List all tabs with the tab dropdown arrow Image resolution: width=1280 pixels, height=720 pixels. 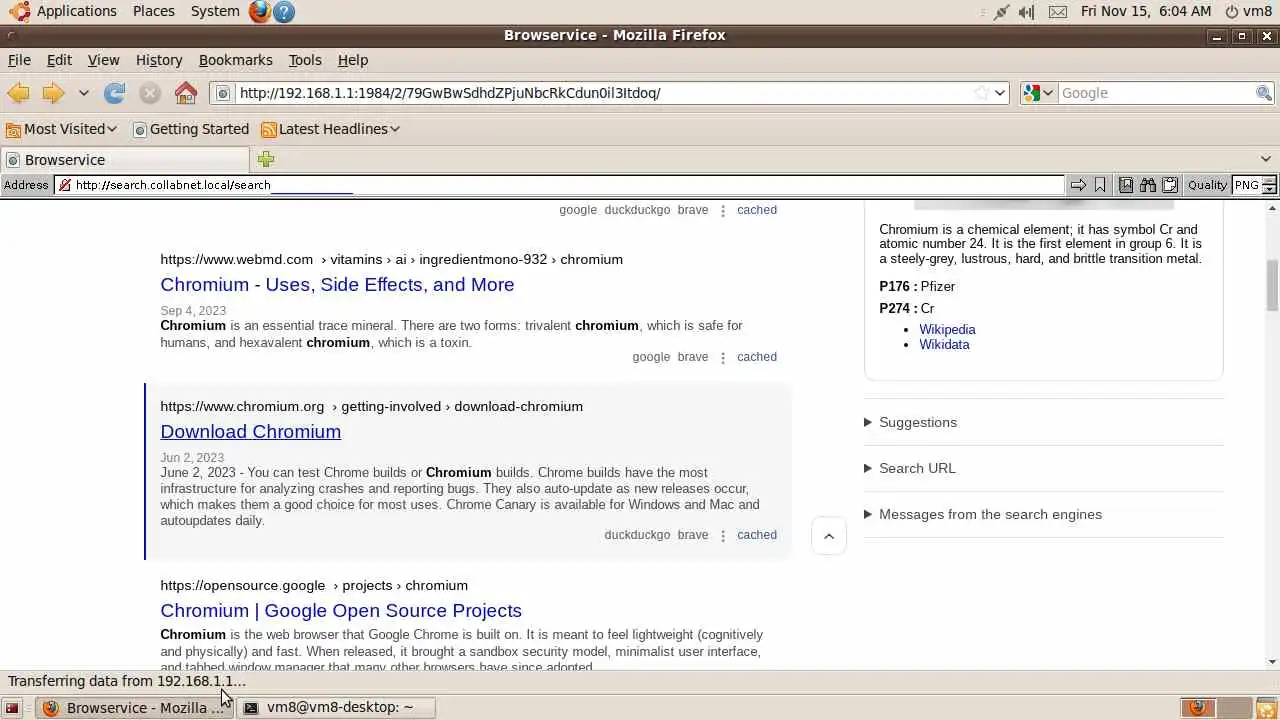tap(1266, 159)
